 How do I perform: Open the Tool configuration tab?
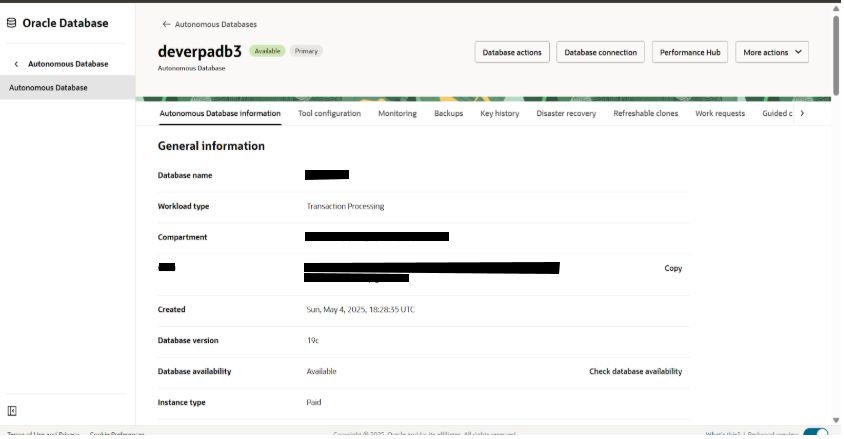[329, 114]
